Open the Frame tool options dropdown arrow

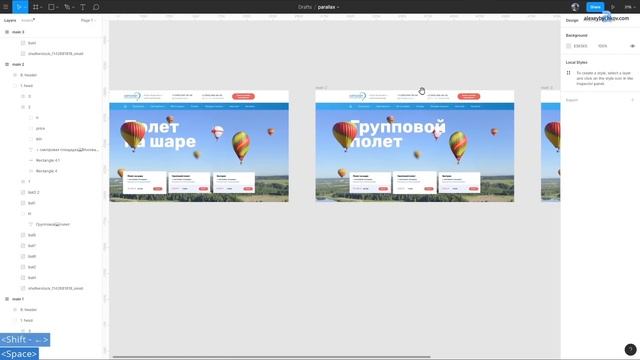point(41,7)
